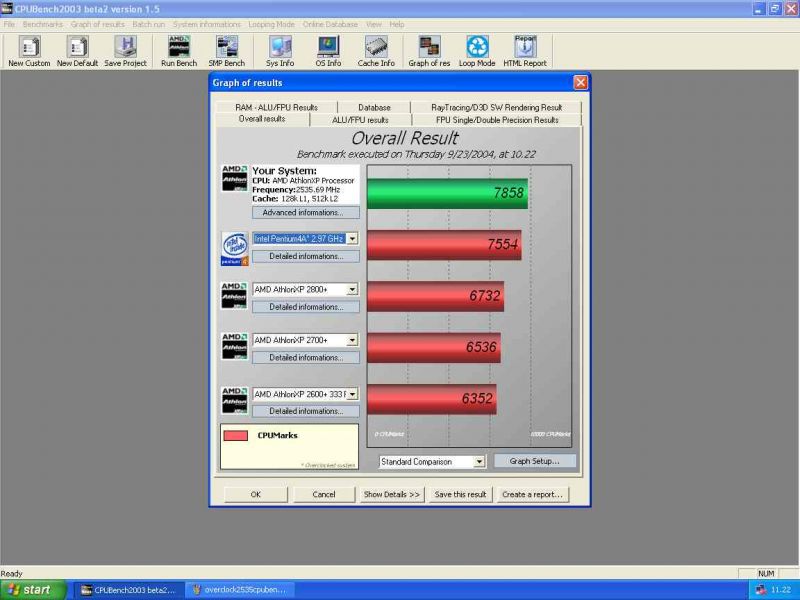800x600 pixels.
Task: Click the red 7554 Pentium4 bar
Action: 444,245
